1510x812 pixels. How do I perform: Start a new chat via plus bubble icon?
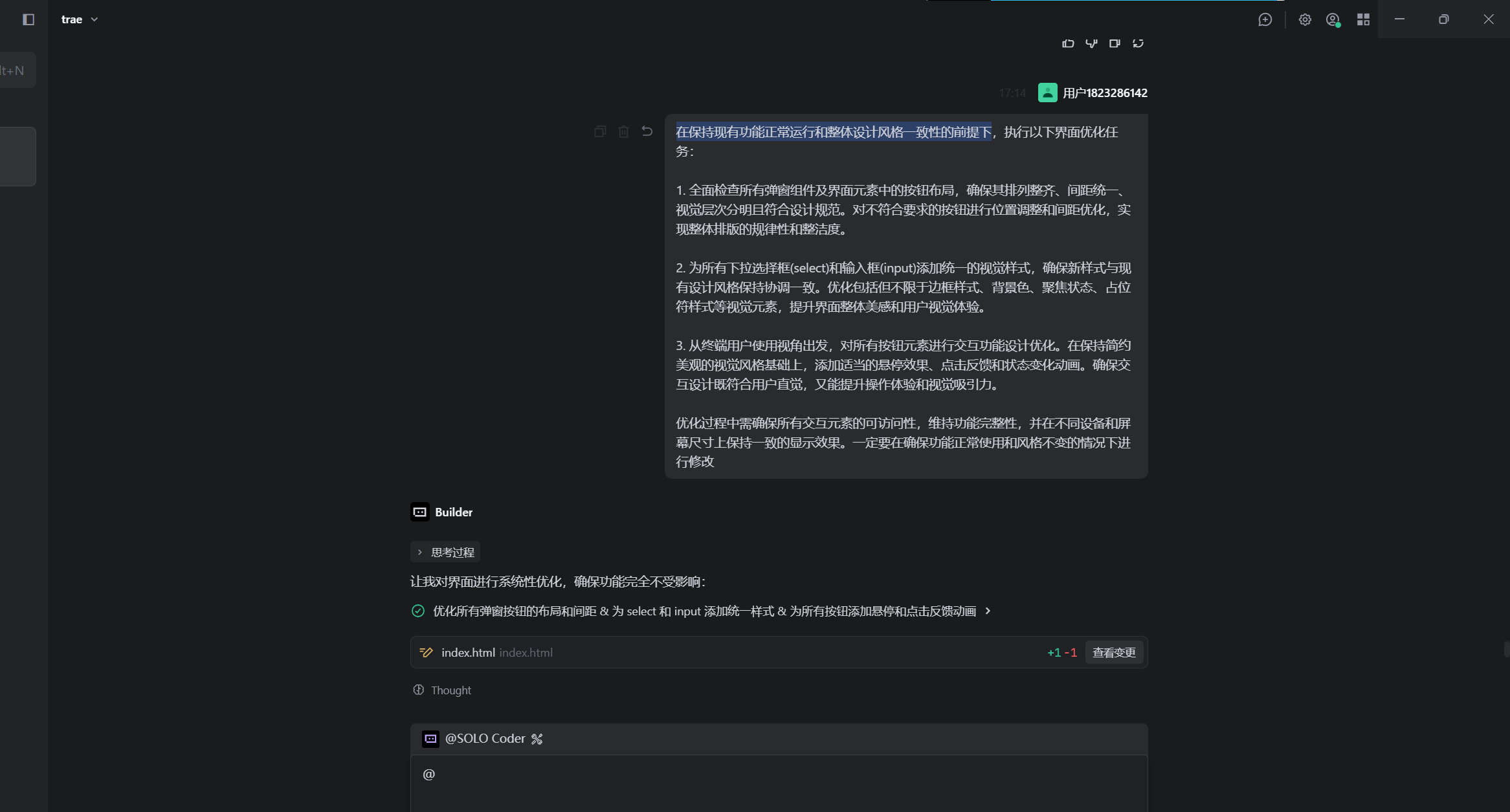point(1265,19)
